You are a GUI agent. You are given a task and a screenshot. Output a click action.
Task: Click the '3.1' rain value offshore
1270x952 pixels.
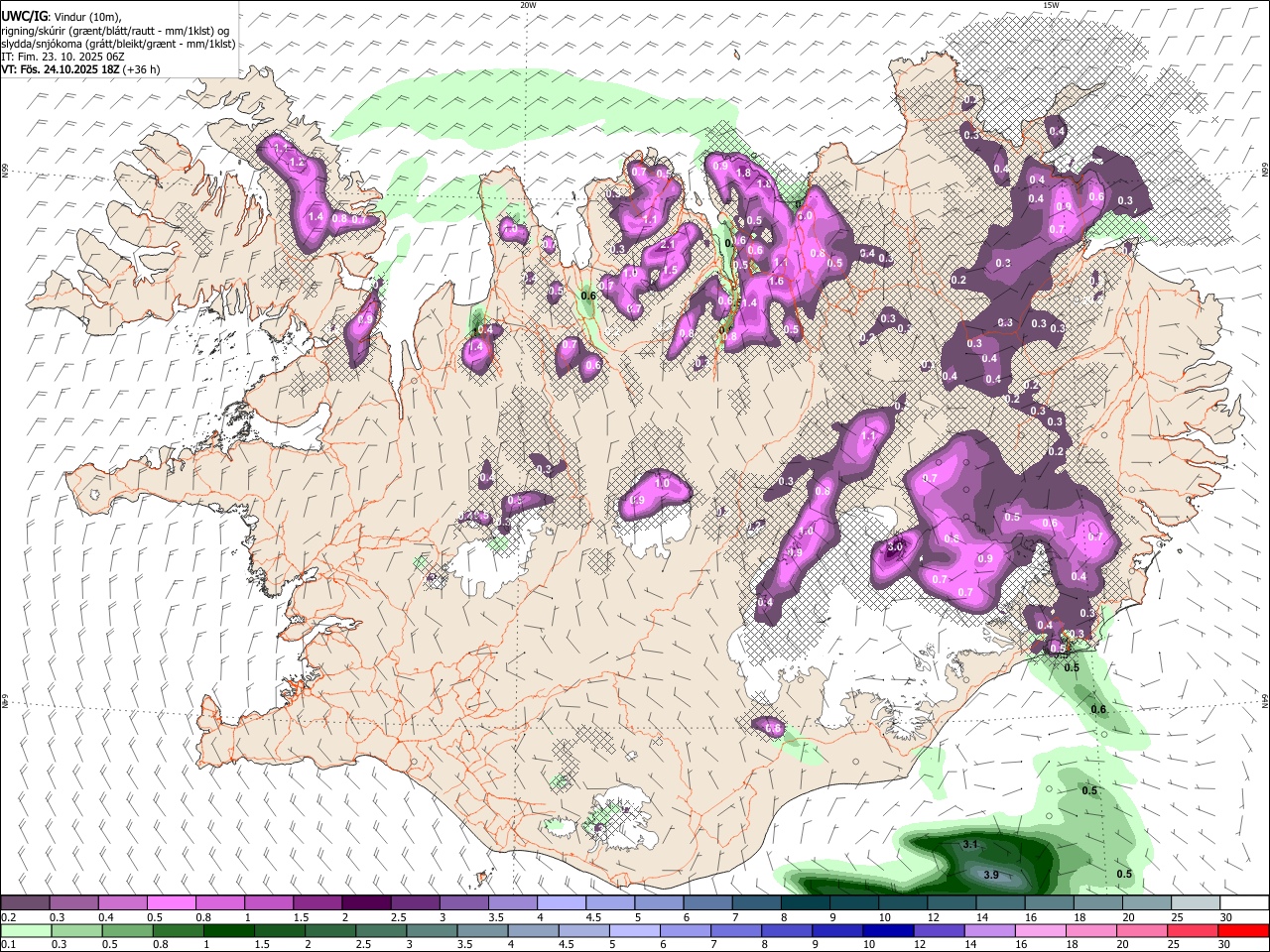(x=970, y=844)
